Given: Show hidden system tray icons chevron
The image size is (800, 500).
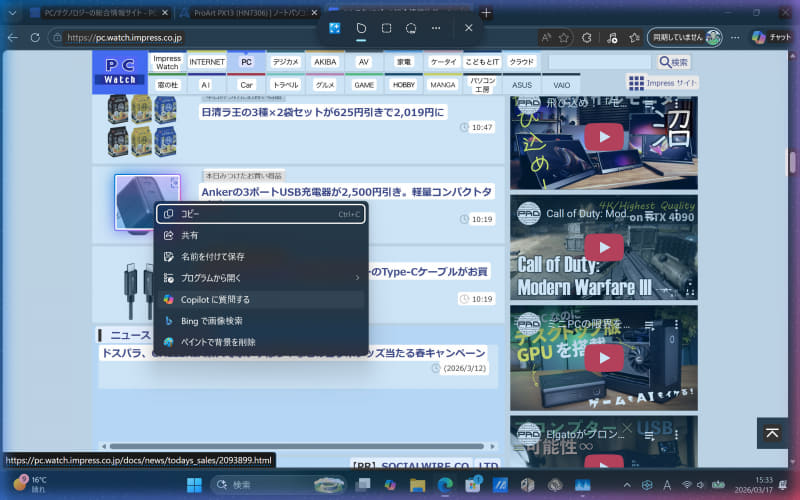Looking at the screenshot, I should point(627,485).
